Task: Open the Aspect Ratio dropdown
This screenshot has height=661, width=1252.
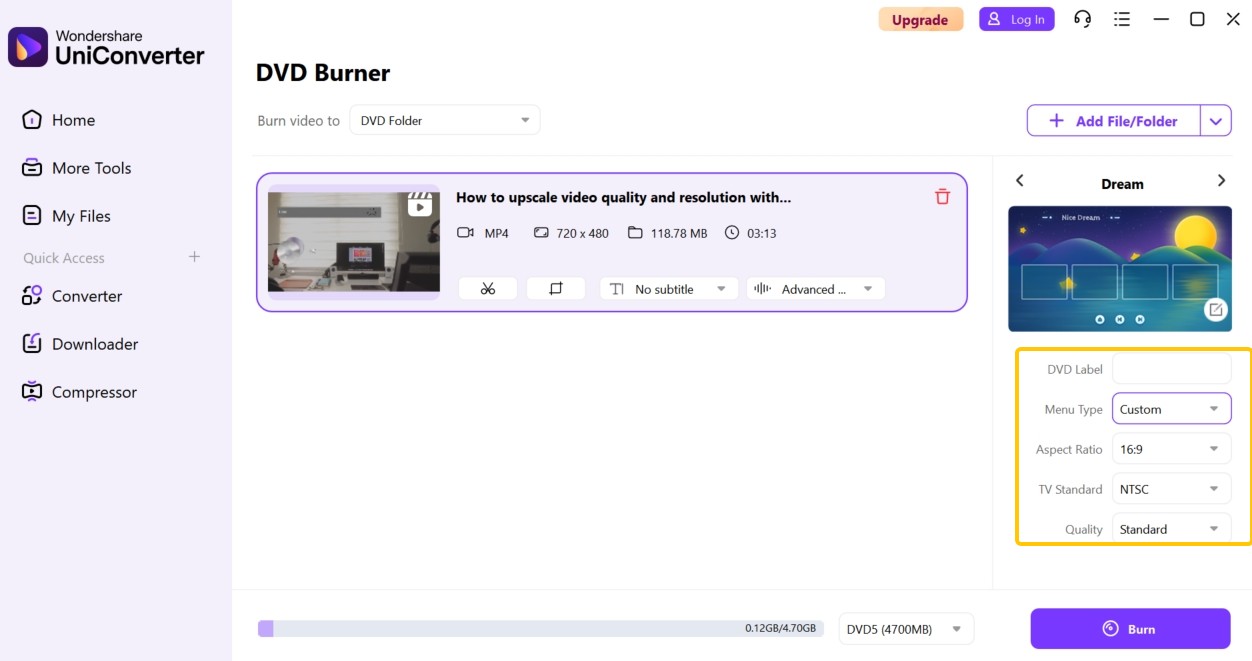Action: (x=1172, y=449)
